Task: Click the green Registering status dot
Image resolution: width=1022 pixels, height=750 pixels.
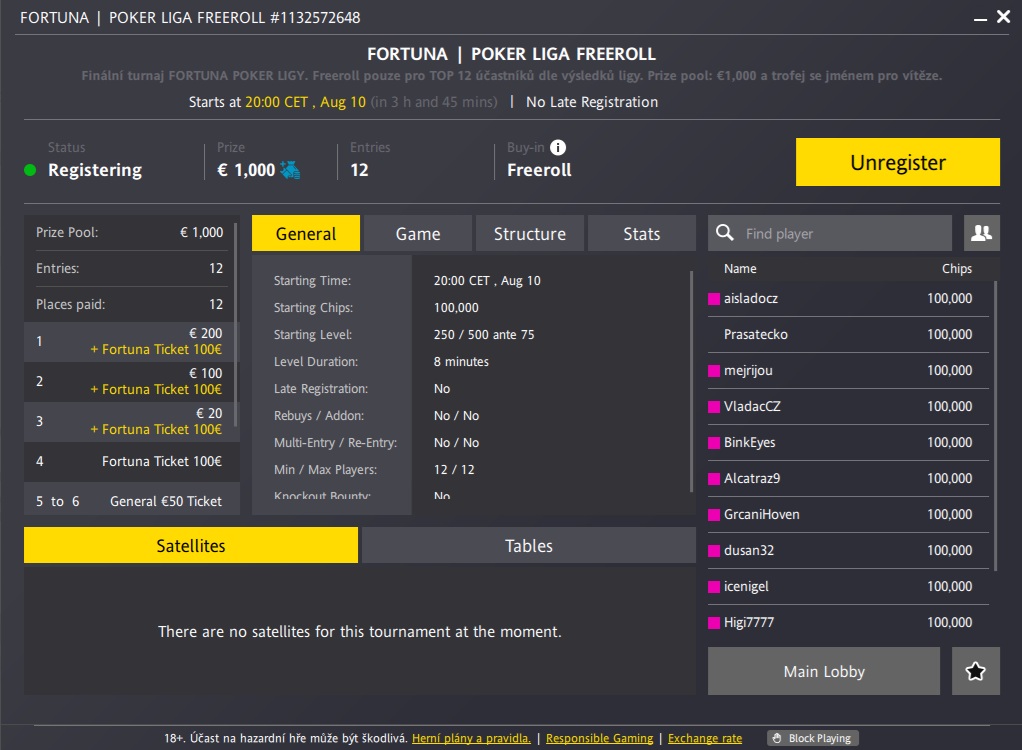Action: [30, 170]
